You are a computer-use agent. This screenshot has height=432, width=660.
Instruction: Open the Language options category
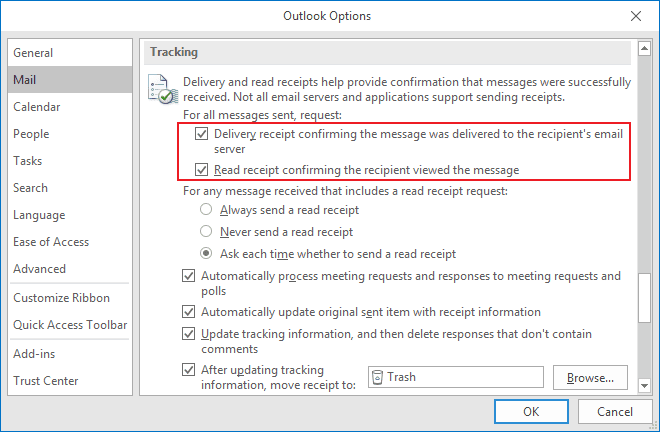(x=70, y=215)
